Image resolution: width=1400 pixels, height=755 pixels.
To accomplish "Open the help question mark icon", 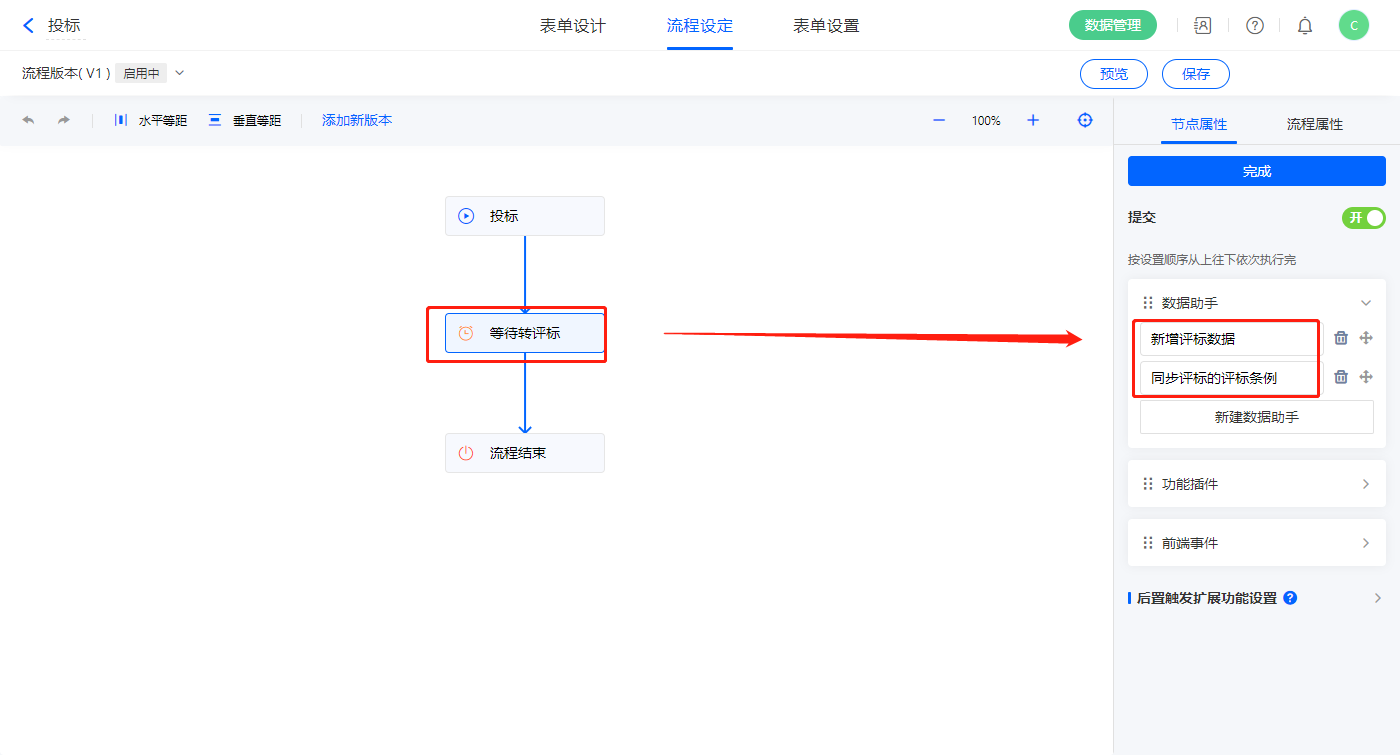I will click(x=1255, y=26).
